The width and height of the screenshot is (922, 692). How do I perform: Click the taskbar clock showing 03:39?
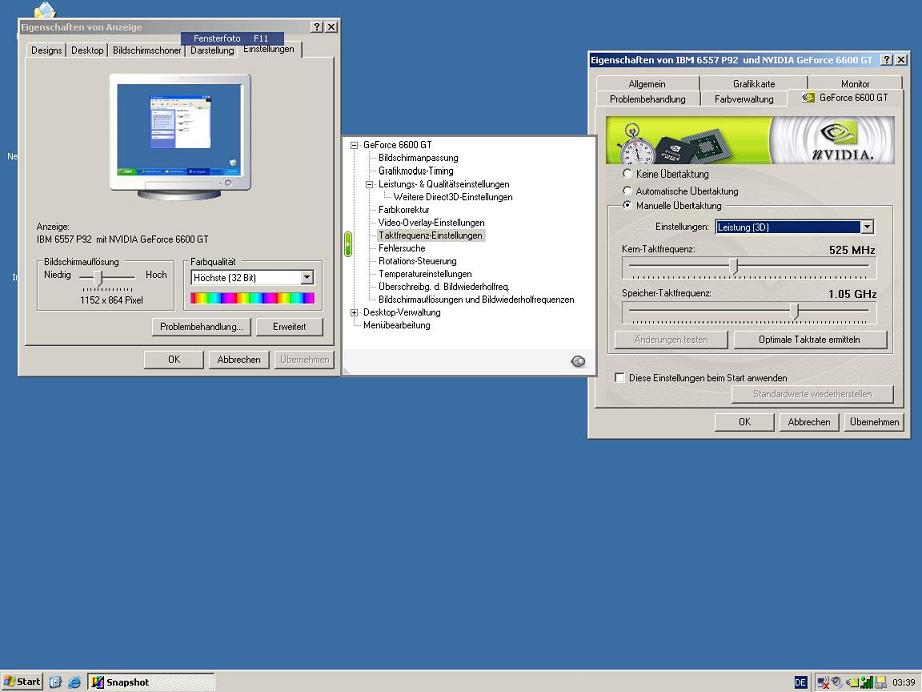904,682
